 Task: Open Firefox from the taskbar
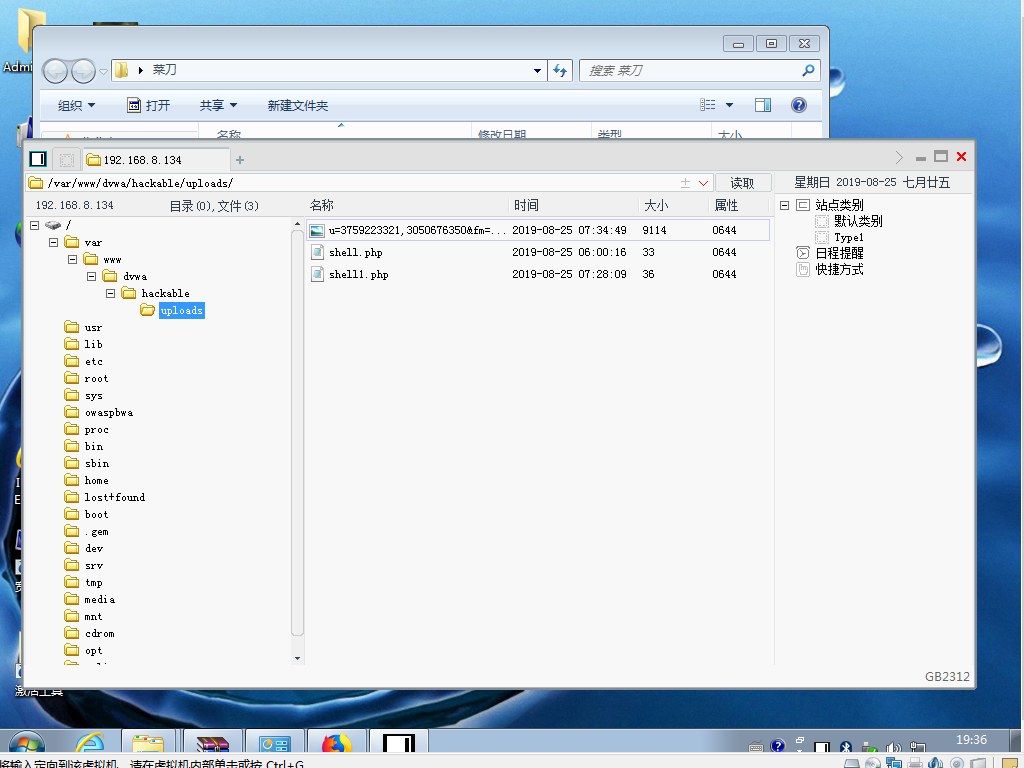point(337,743)
